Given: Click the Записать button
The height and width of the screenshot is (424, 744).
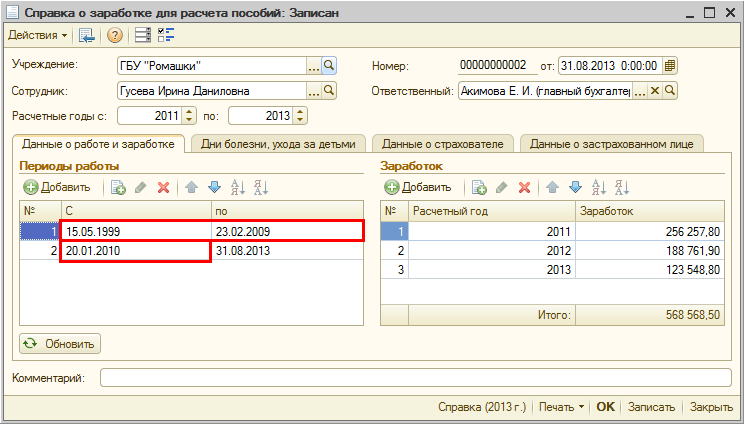Looking at the screenshot, I should tap(651, 407).
